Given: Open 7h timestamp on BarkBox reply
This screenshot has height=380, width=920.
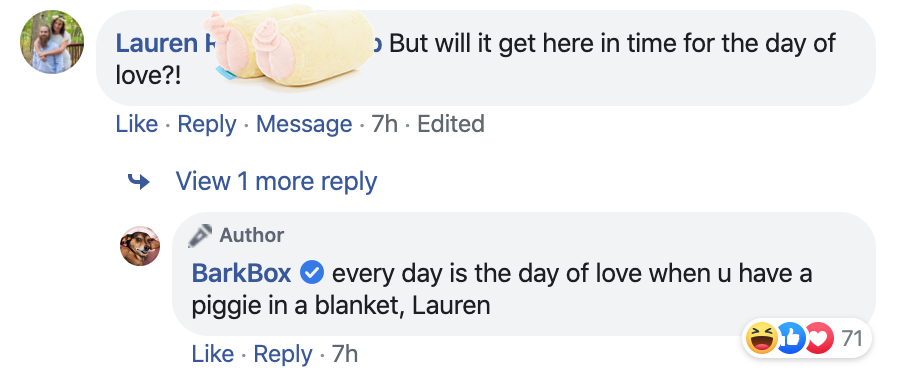Looking at the screenshot, I should (345, 354).
